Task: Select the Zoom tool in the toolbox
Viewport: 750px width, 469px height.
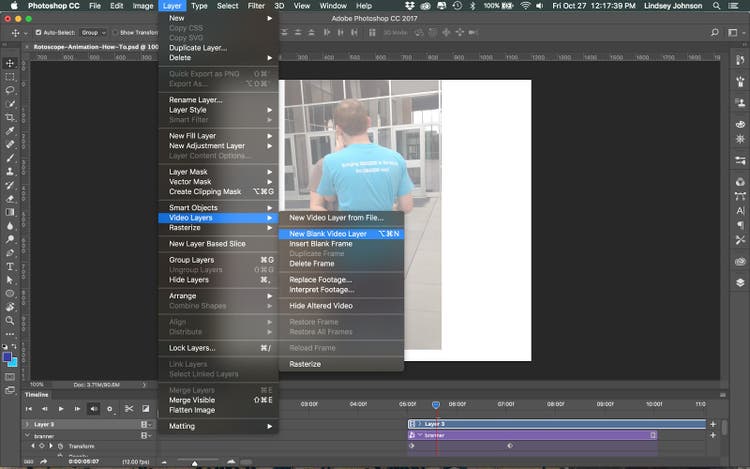Action: coord(10,320)
